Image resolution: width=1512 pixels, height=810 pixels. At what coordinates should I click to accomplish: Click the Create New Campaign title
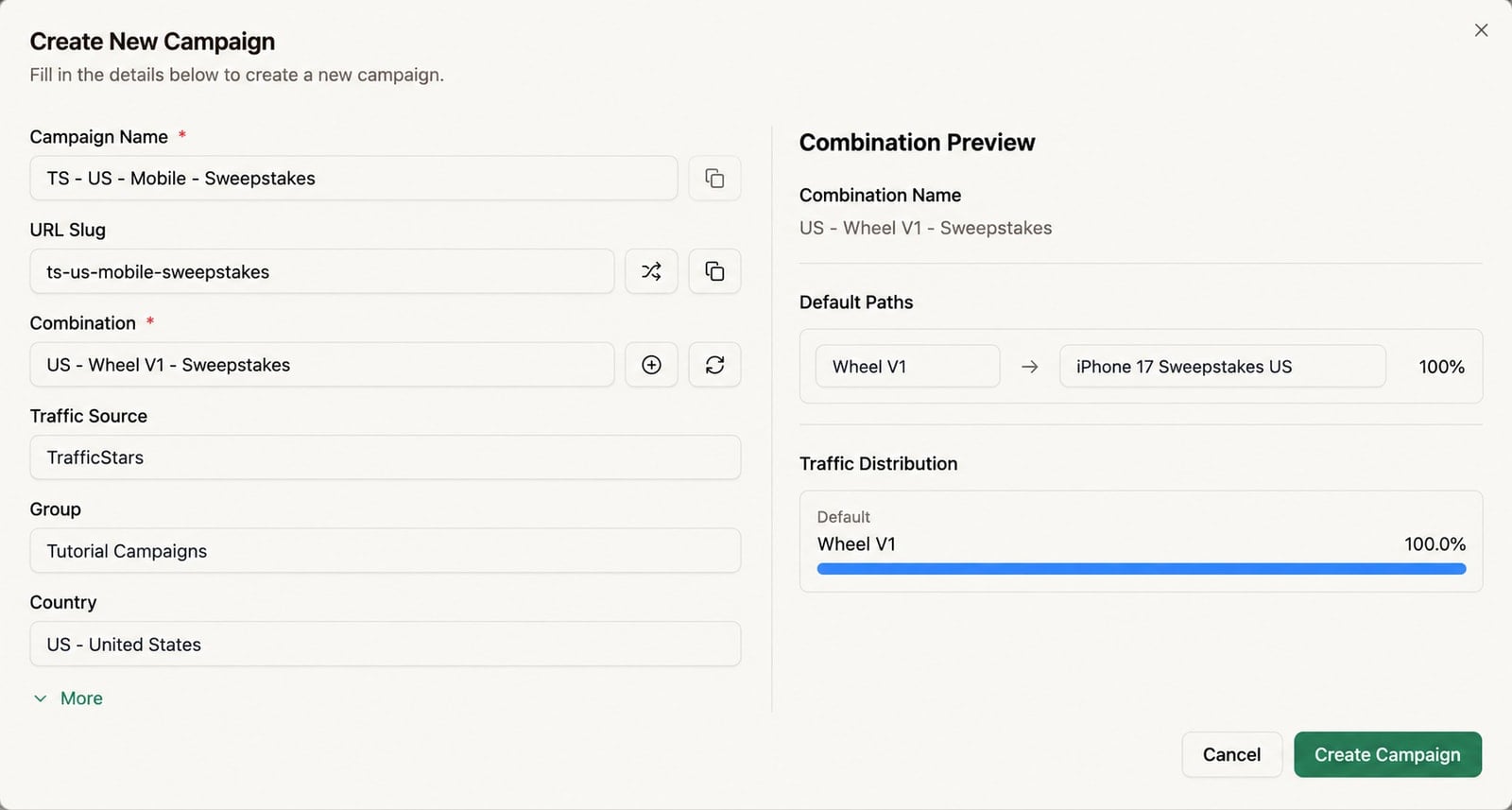(152, 42)
